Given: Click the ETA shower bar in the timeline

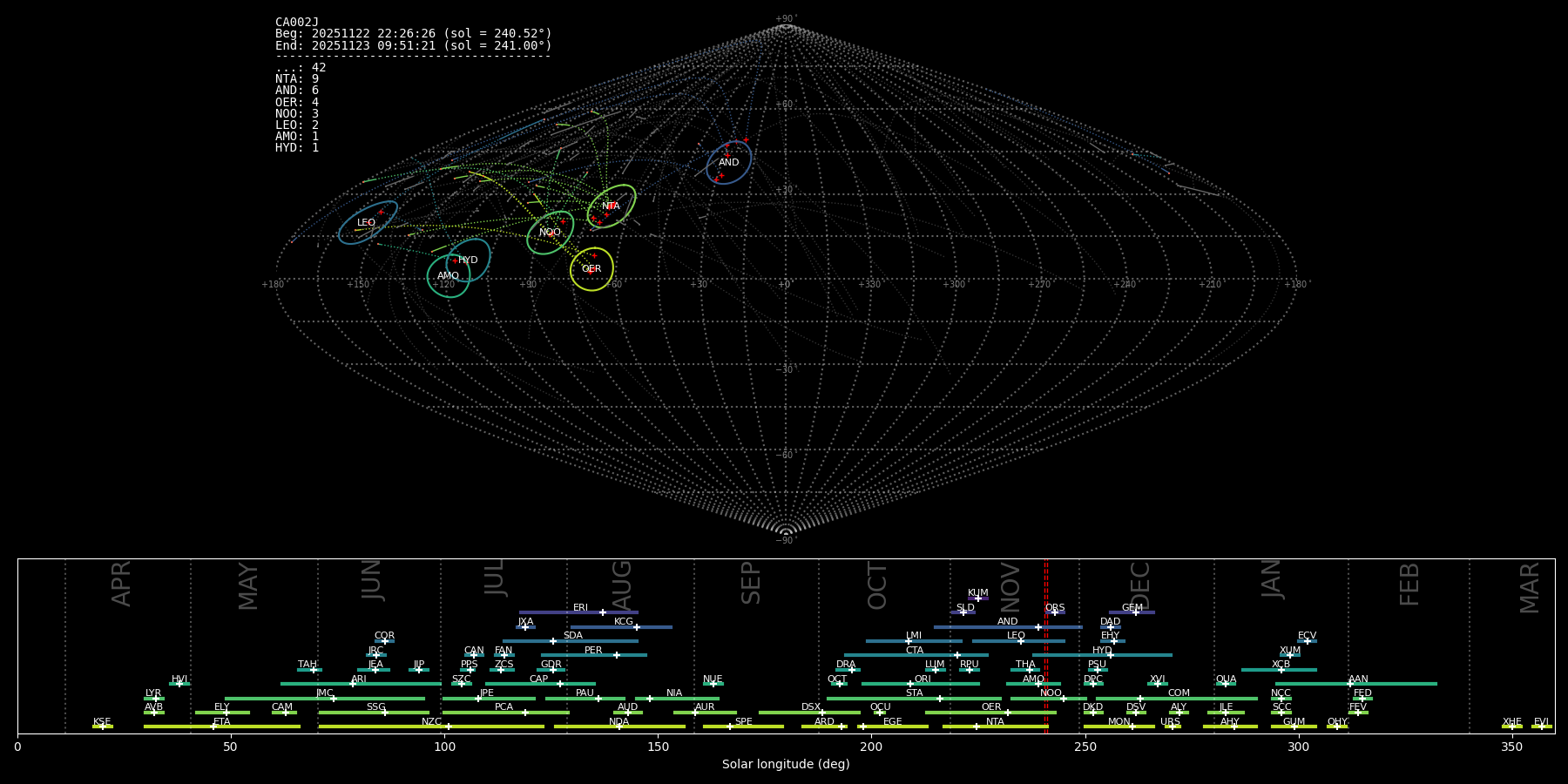Looking at the screenshot, I should click(x=222, y=727).
